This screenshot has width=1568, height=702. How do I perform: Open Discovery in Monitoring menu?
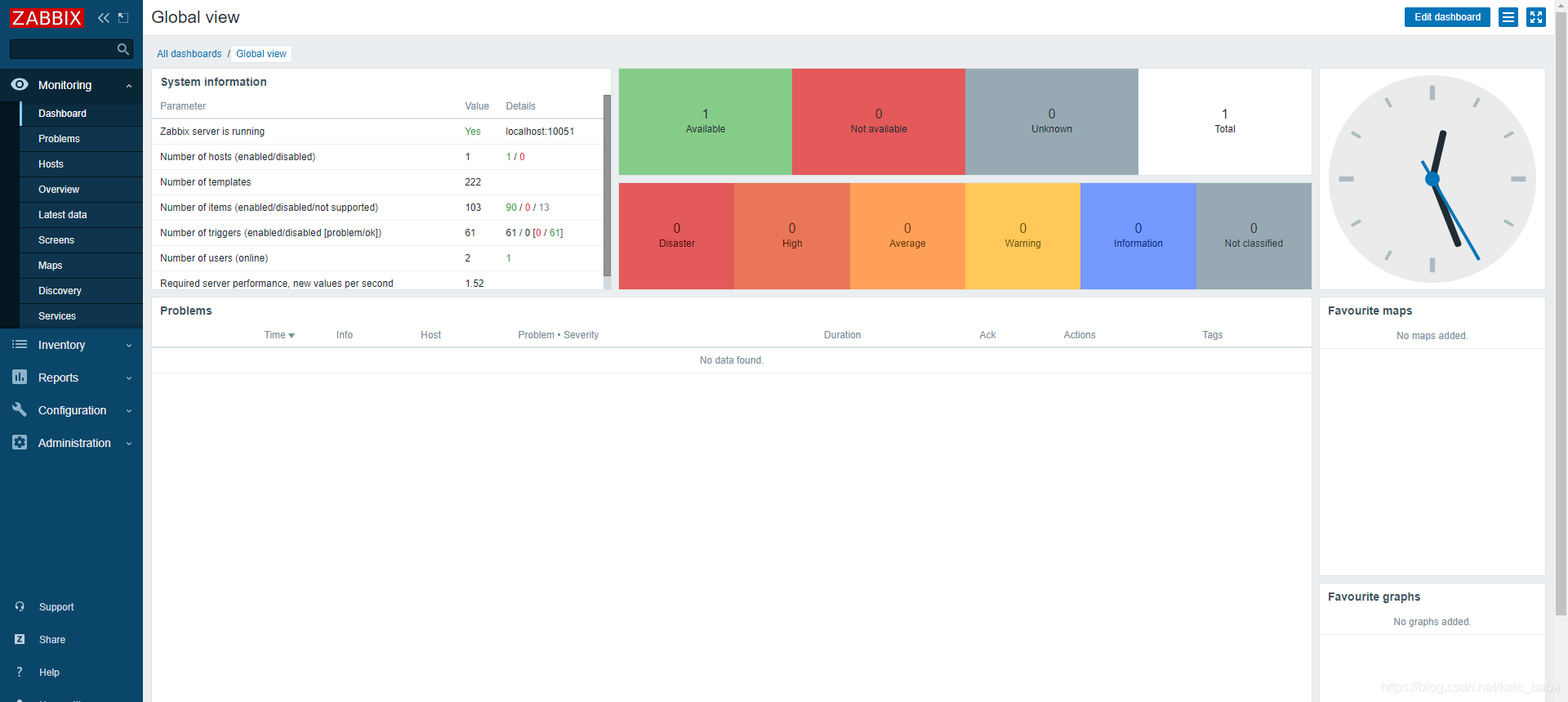click(82, 291)
